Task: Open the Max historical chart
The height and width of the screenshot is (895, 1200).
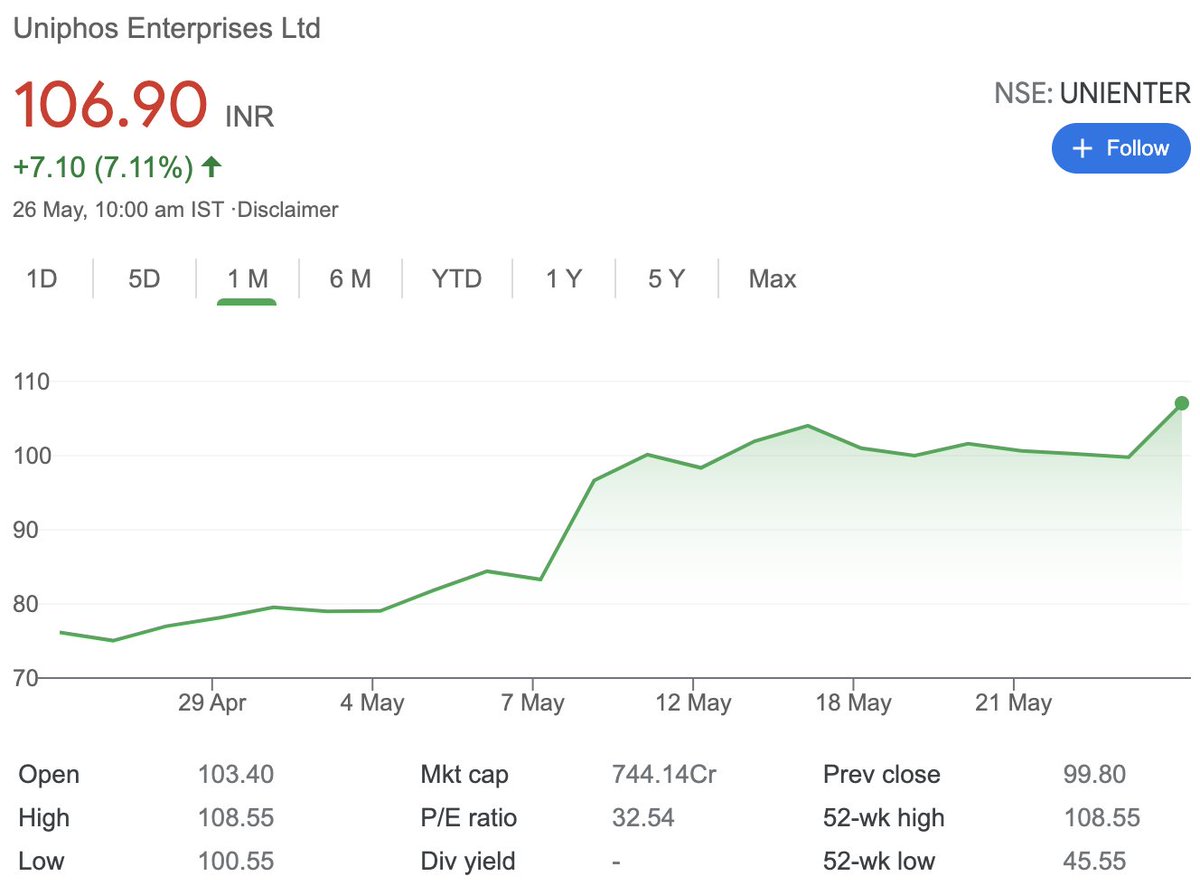Action: 771,279
